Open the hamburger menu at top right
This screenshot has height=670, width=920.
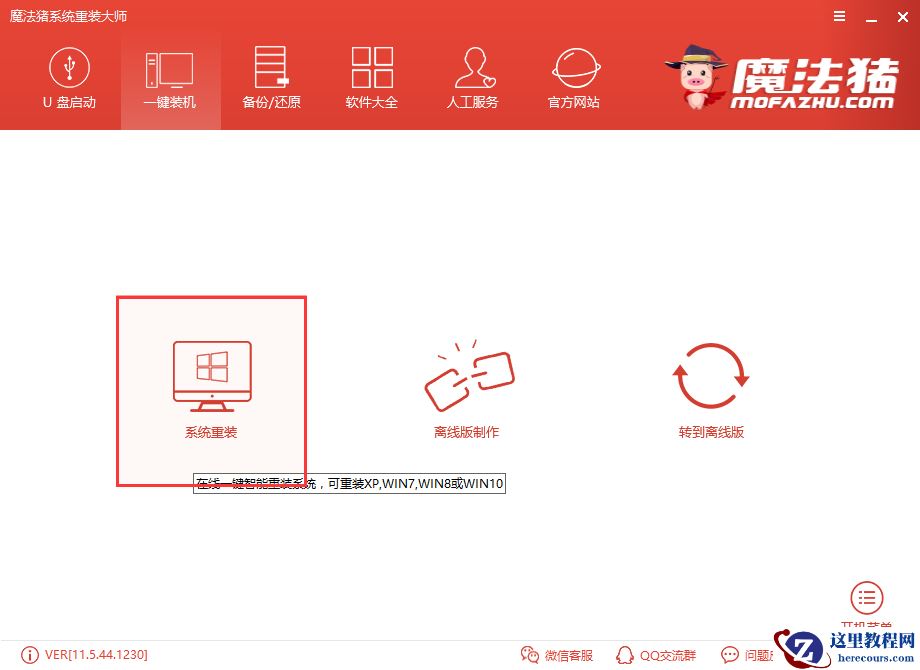point(838,16)
